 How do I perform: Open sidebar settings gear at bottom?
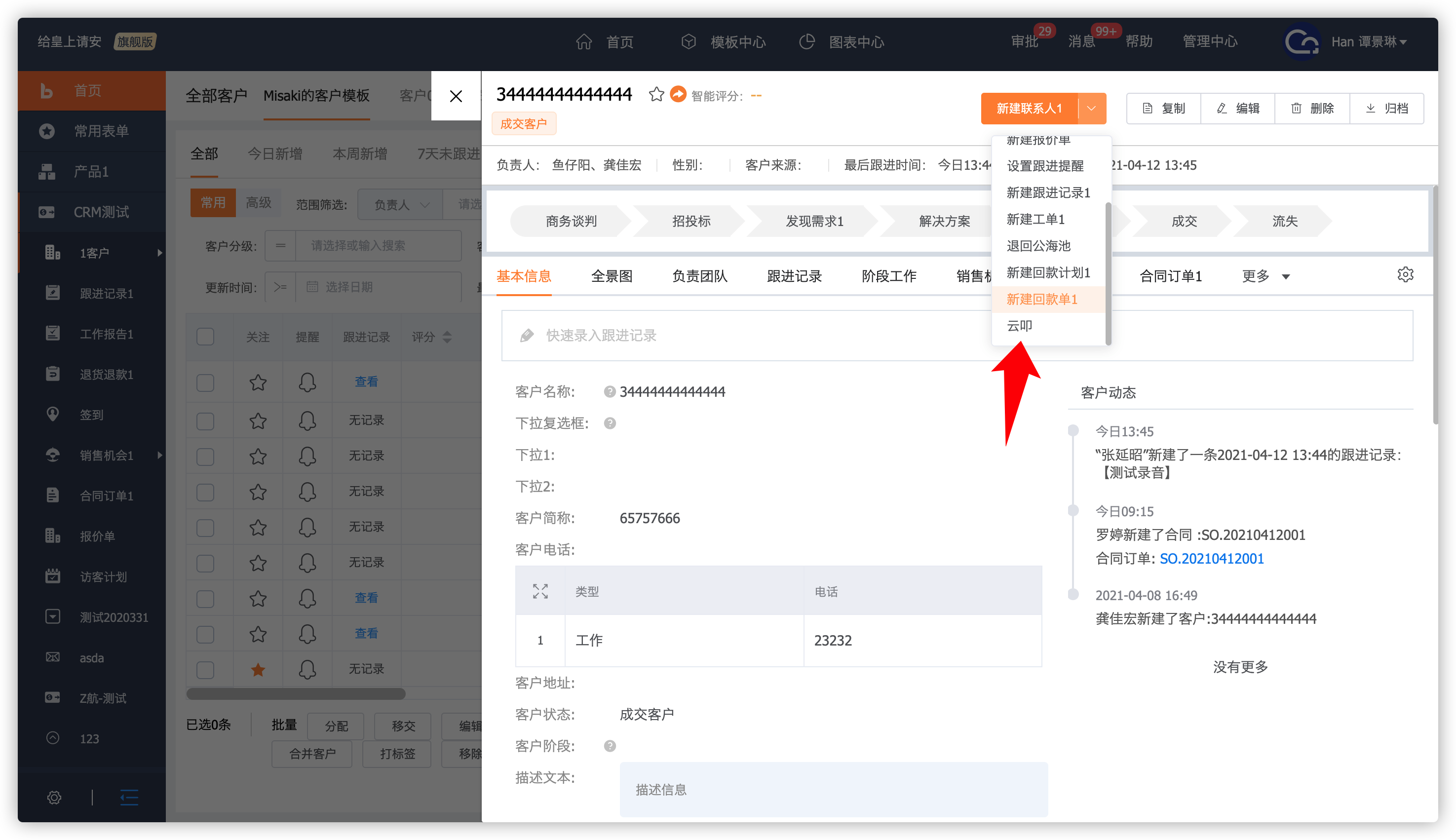pos(54,797)
